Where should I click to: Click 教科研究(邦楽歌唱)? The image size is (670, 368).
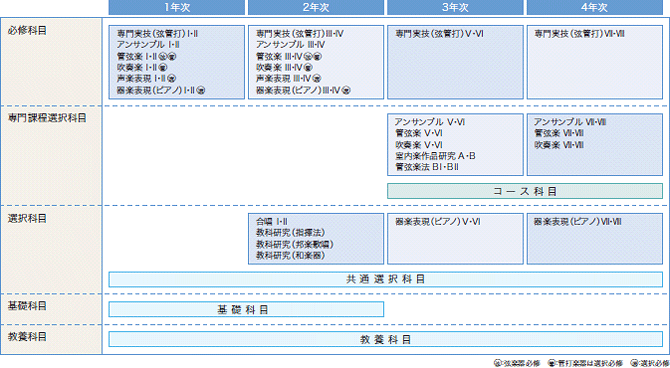[x=295, y=244]
